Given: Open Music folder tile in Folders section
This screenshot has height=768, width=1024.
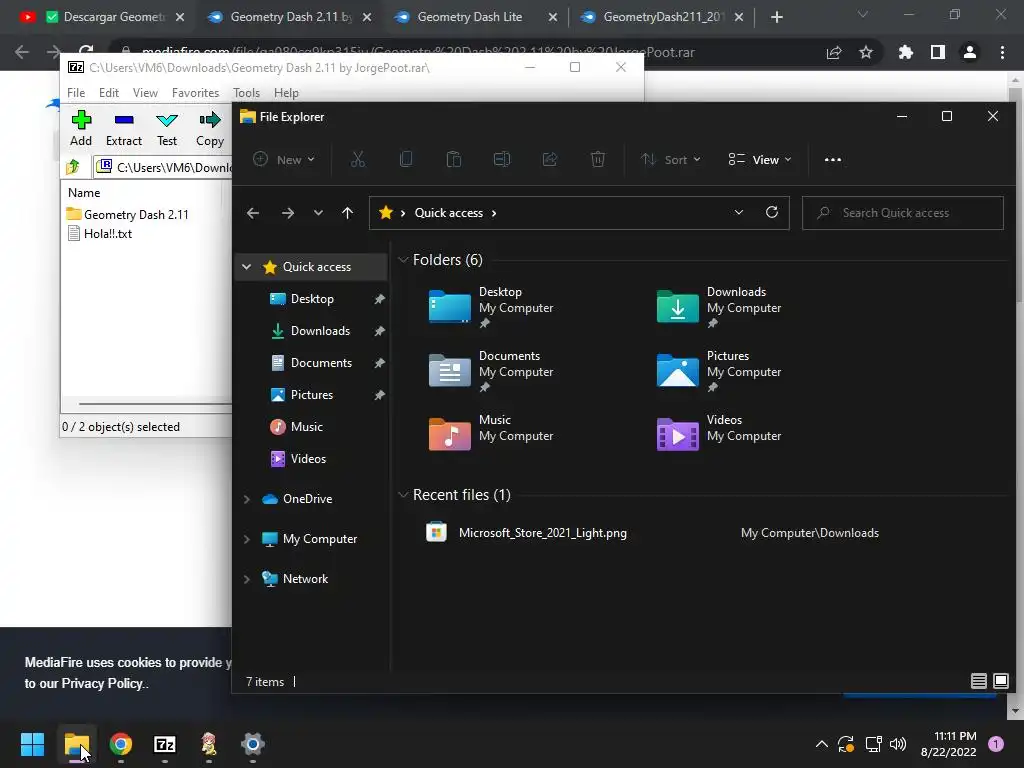Looking at the screenshot, I should pyautogui.click(x=491, y=434).
